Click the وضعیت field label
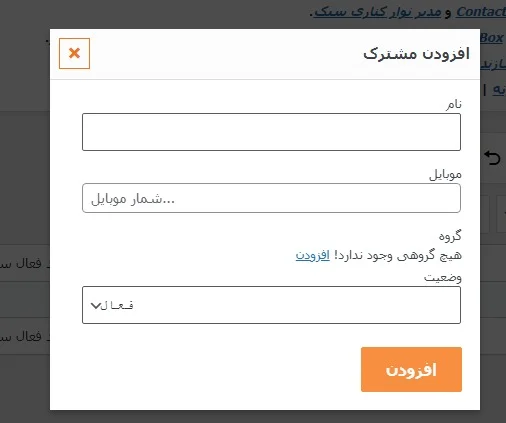Image resolution: width=506 pixels, height=423 pixels. pyautogui.click(x=443, y=277)
